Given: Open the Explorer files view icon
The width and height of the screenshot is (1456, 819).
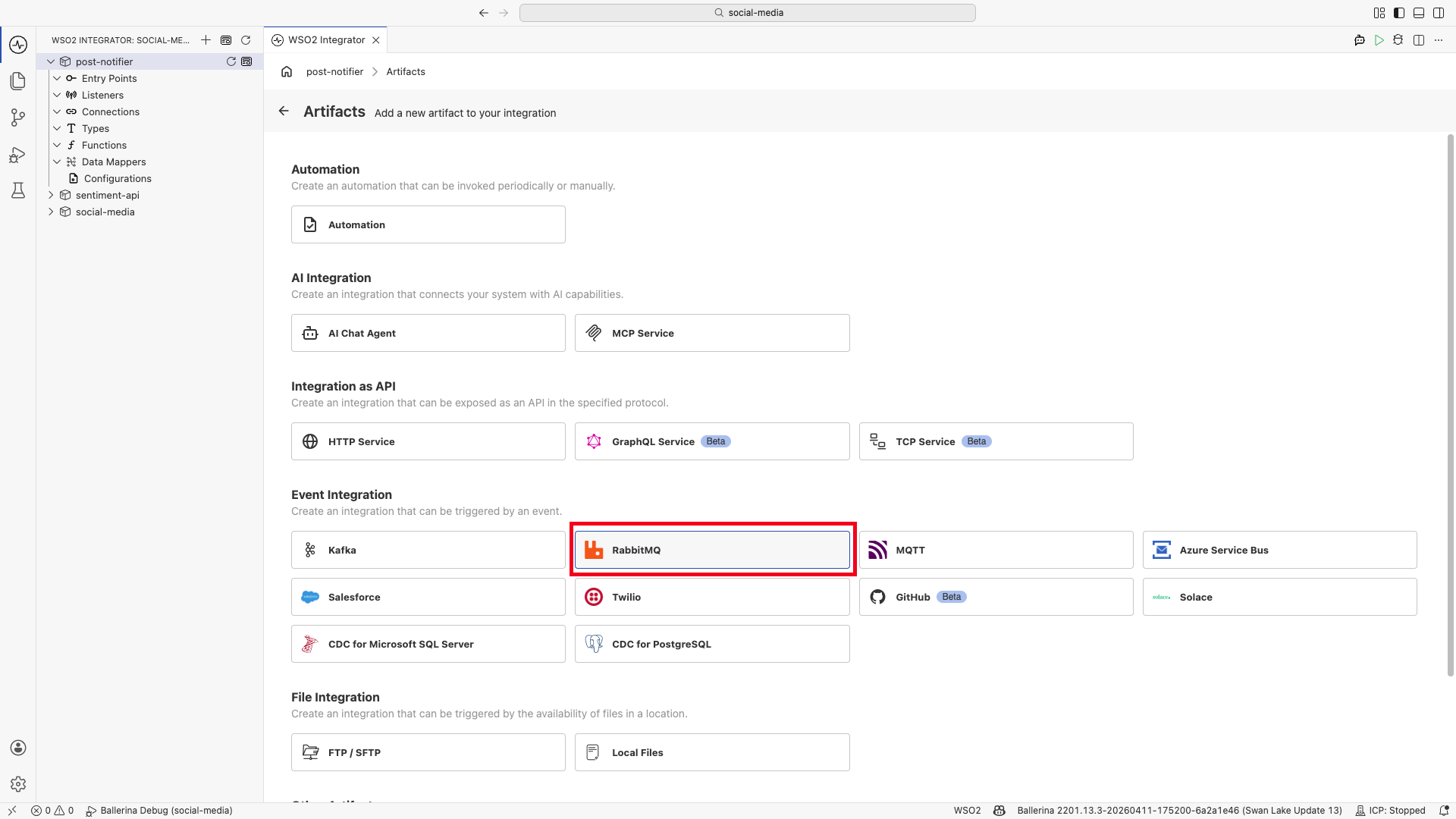Looking at the screenshot, I should point(18,81).
